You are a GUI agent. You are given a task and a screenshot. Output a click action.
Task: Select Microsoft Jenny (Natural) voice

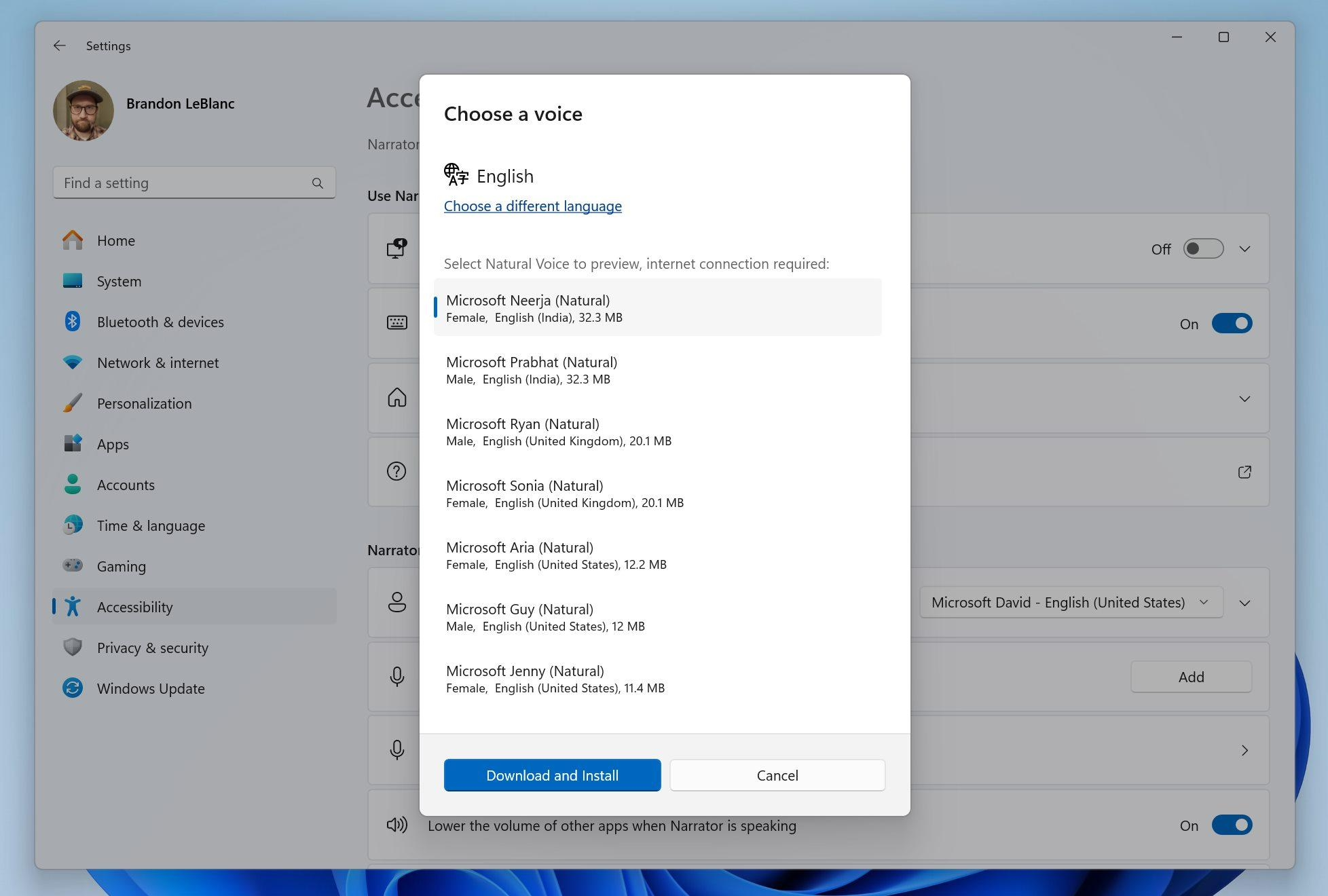tap(663, 678)
